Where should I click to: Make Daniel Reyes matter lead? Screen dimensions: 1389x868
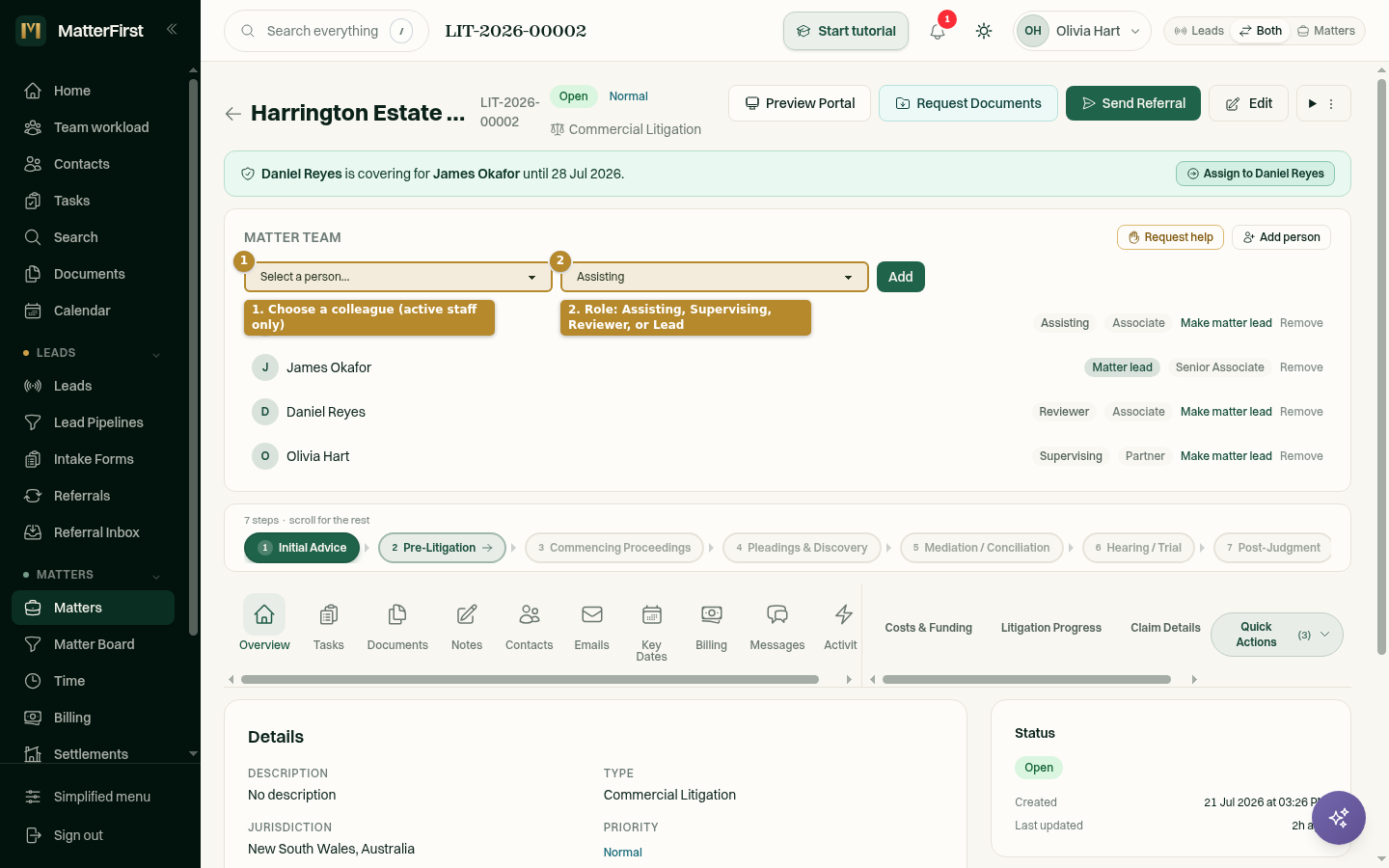coord(1226,412)
